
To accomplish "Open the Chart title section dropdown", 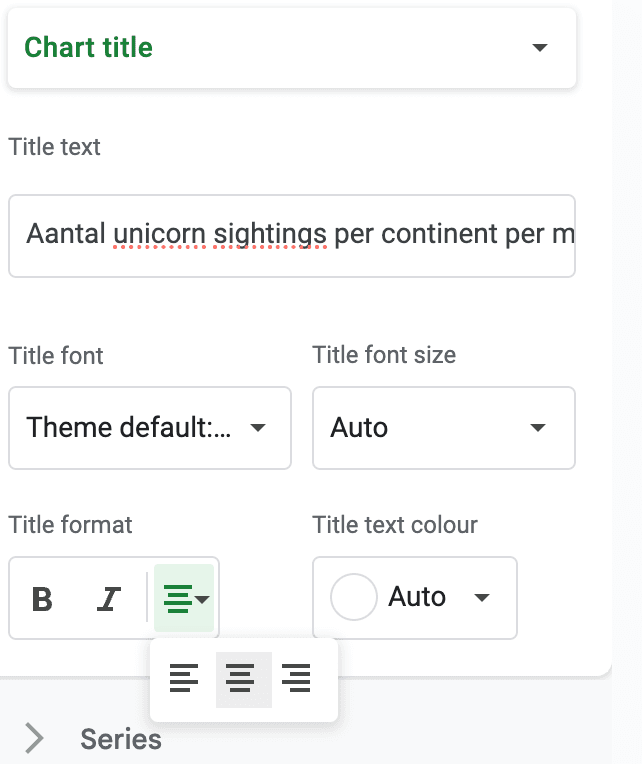I will (x=291, y=47).
